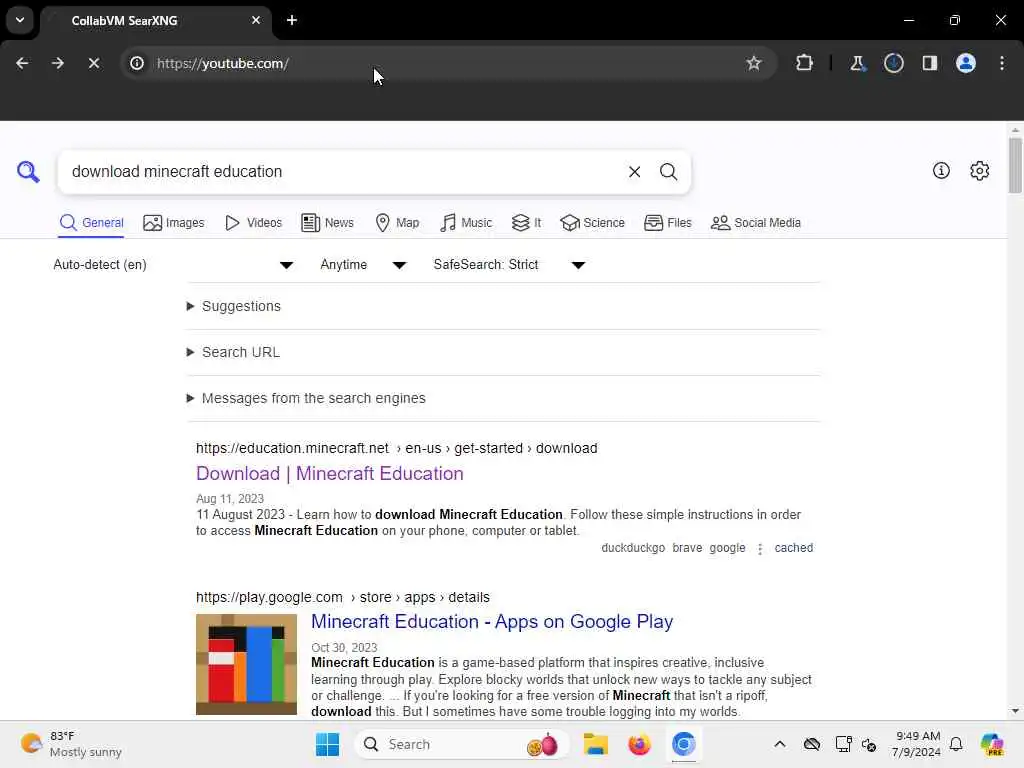The image size is (1024, 768).
Task: Switch to the News tab
Action: click(x=327, y=223)
